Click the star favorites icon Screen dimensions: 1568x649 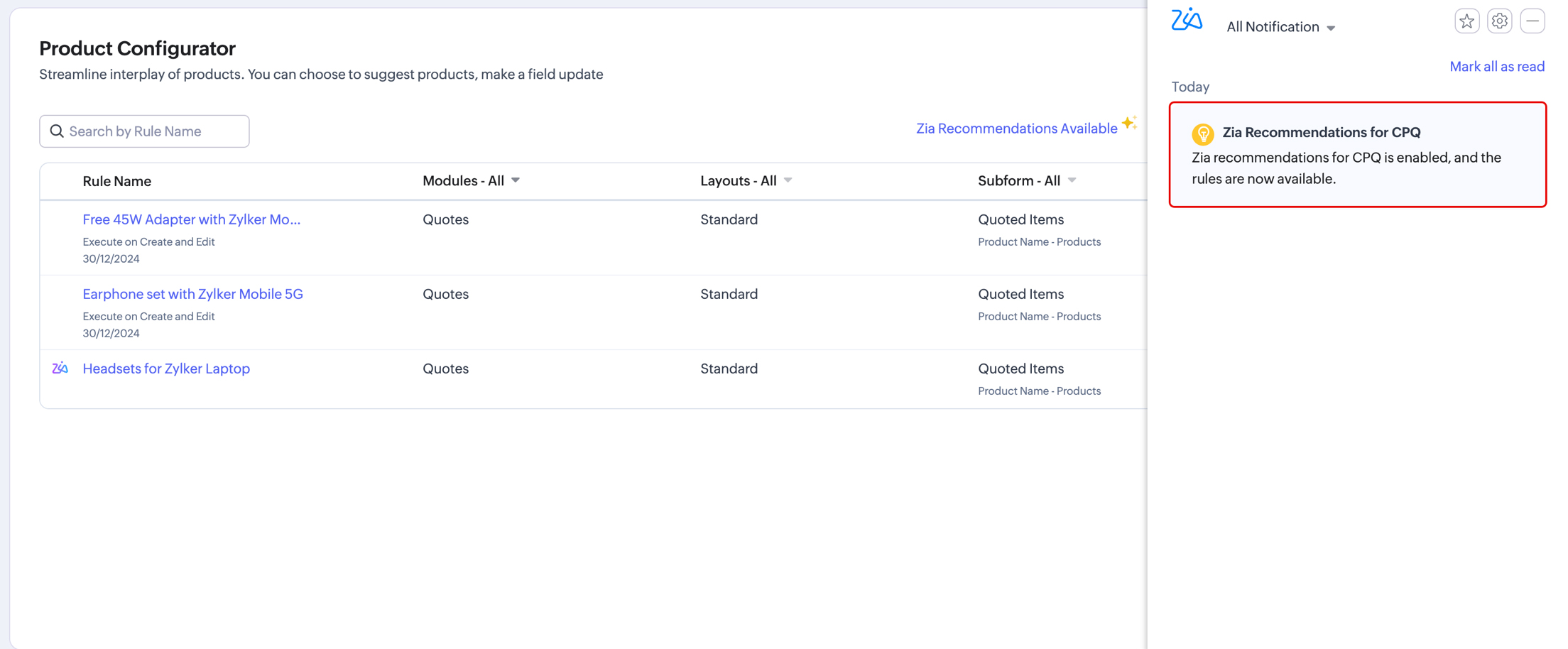point(1466,21)
